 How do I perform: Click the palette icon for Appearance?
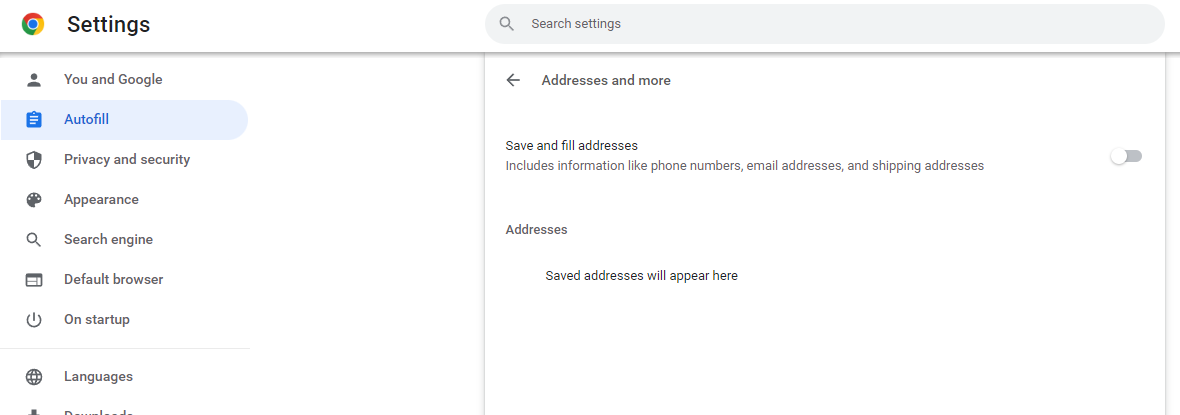(34, 200)
